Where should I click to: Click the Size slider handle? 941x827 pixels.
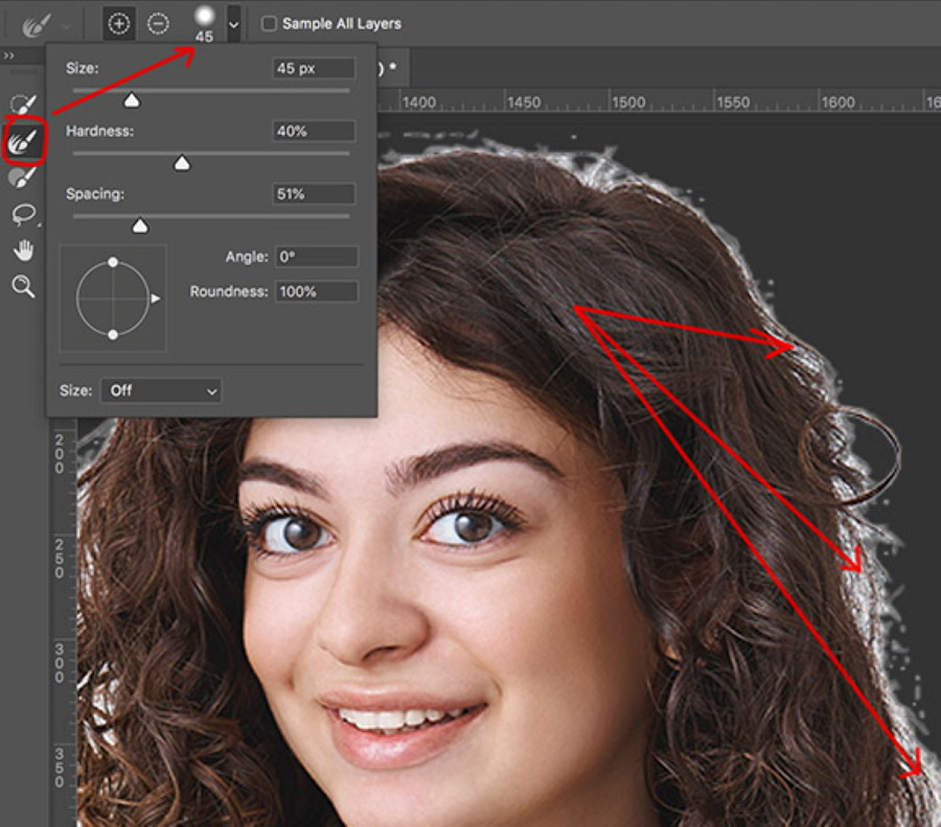(x=131, y=100)
